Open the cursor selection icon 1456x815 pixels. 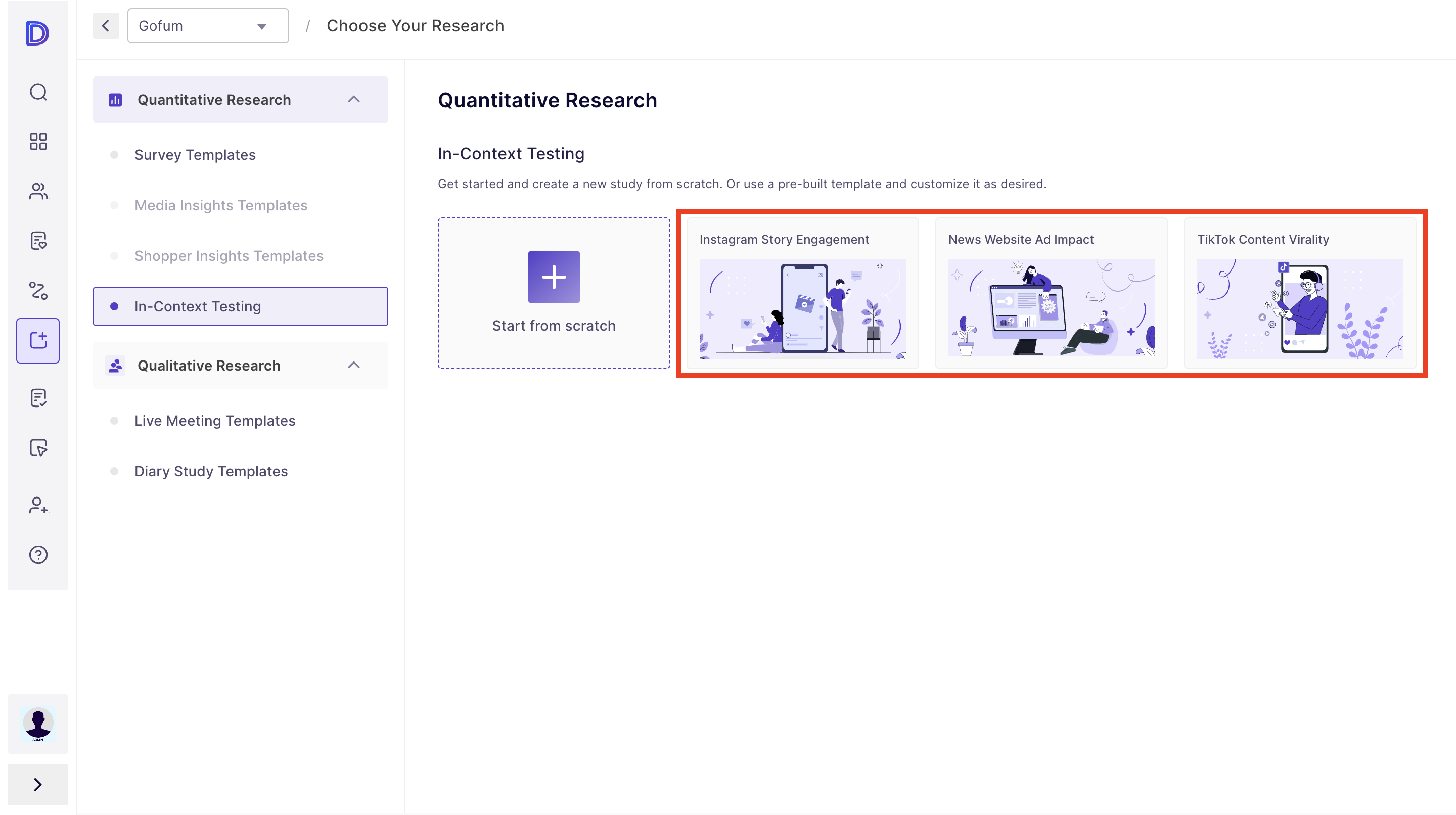pos(38,447)
